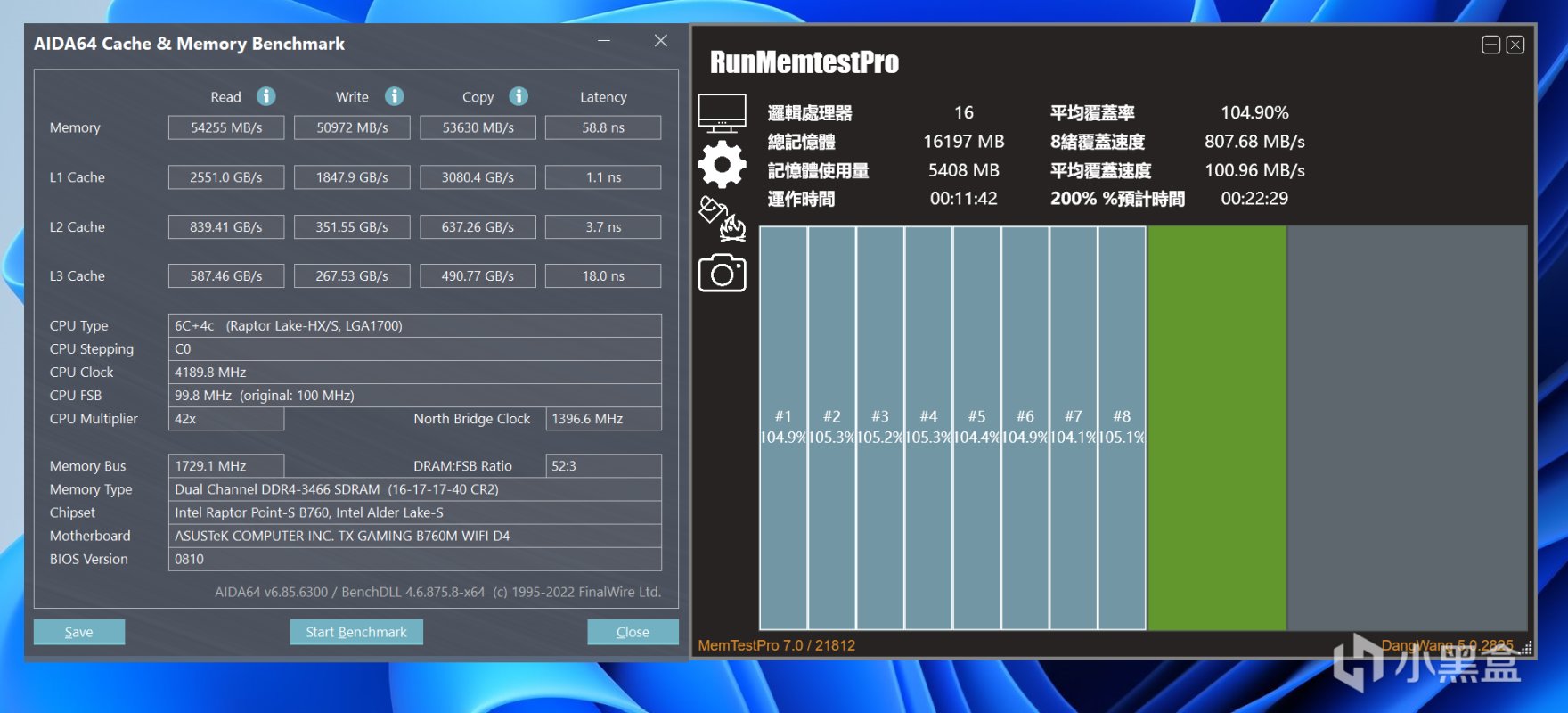Click L1 Cache Latency value 1.1 ns
Image resolution: width=1568 pixels, height=713 pixels.
pyautogui.click(x=603, y=177)
